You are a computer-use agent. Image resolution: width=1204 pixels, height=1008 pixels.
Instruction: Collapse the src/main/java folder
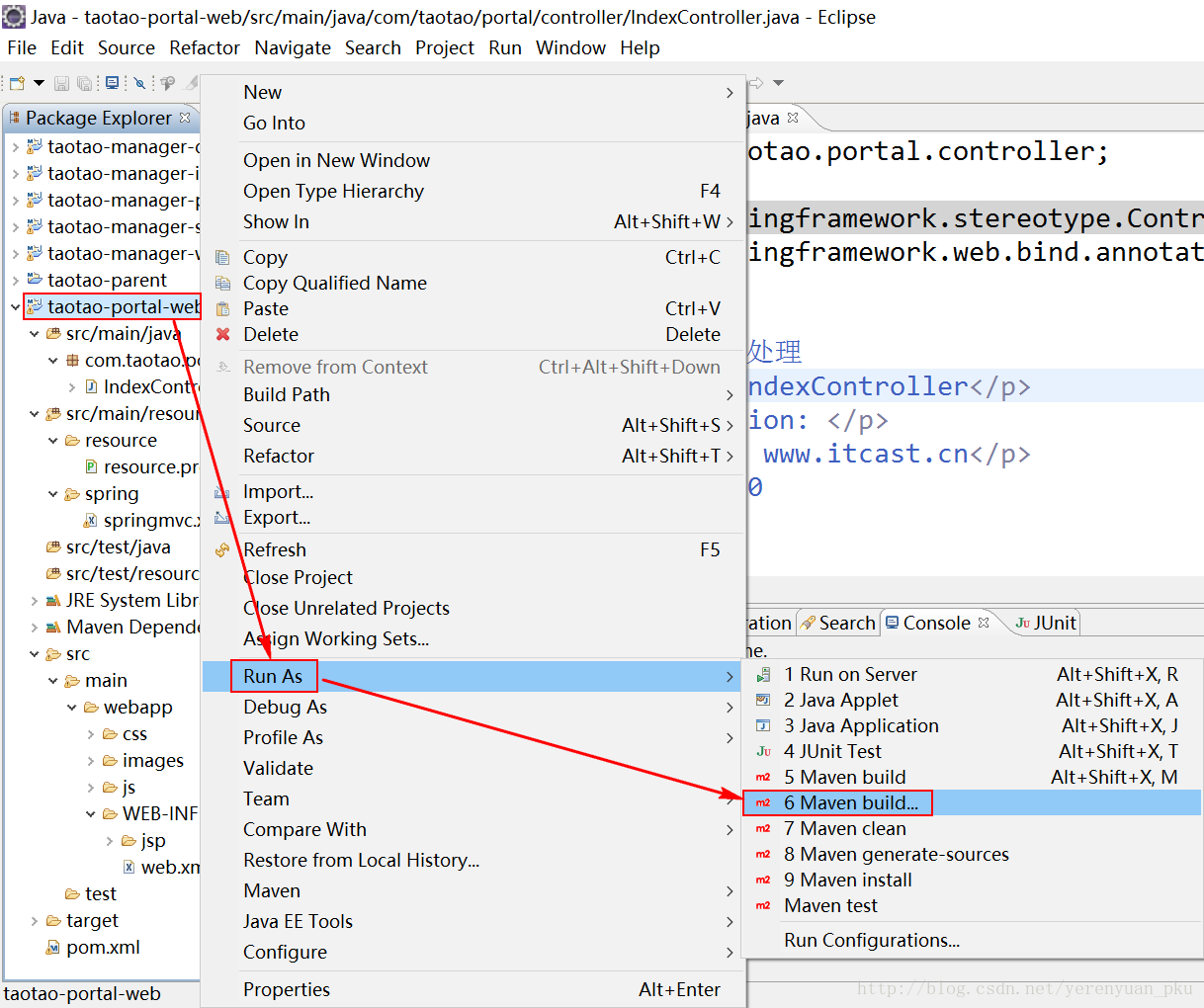pos(34,334)
